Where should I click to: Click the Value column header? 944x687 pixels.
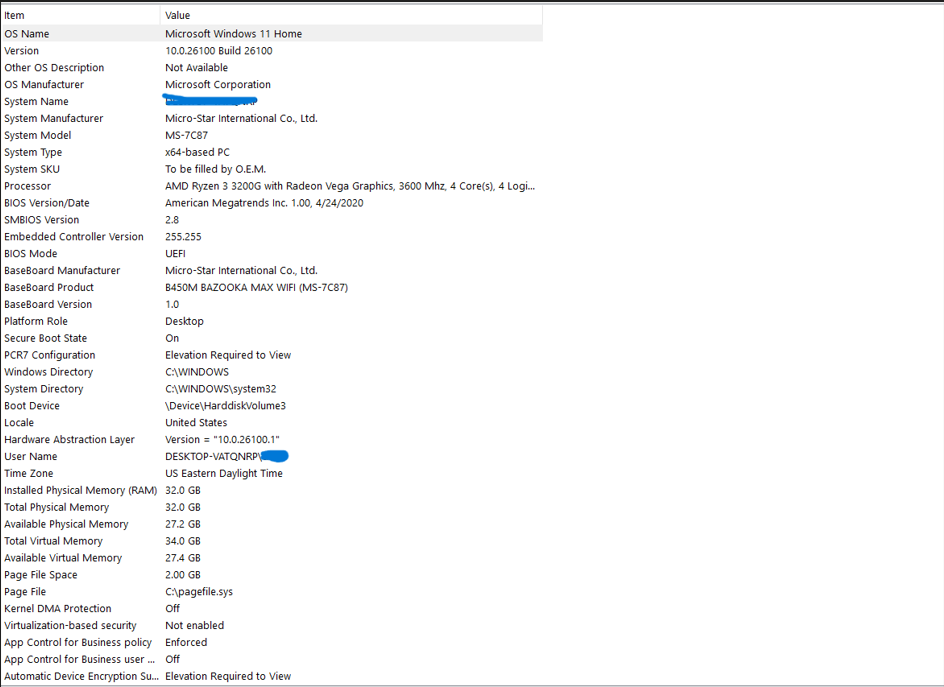352,15
